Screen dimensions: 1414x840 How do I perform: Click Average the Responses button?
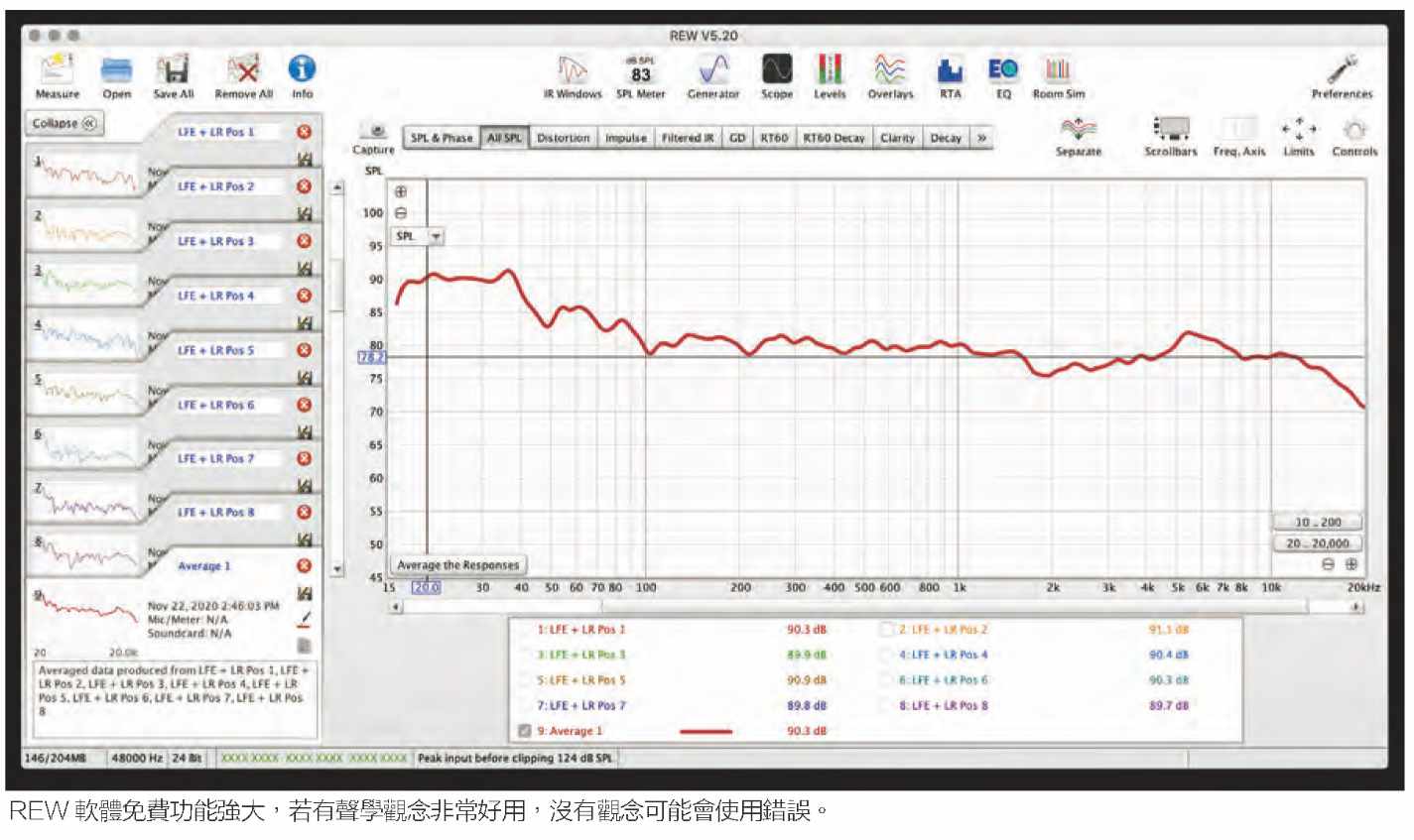[457, 565]
